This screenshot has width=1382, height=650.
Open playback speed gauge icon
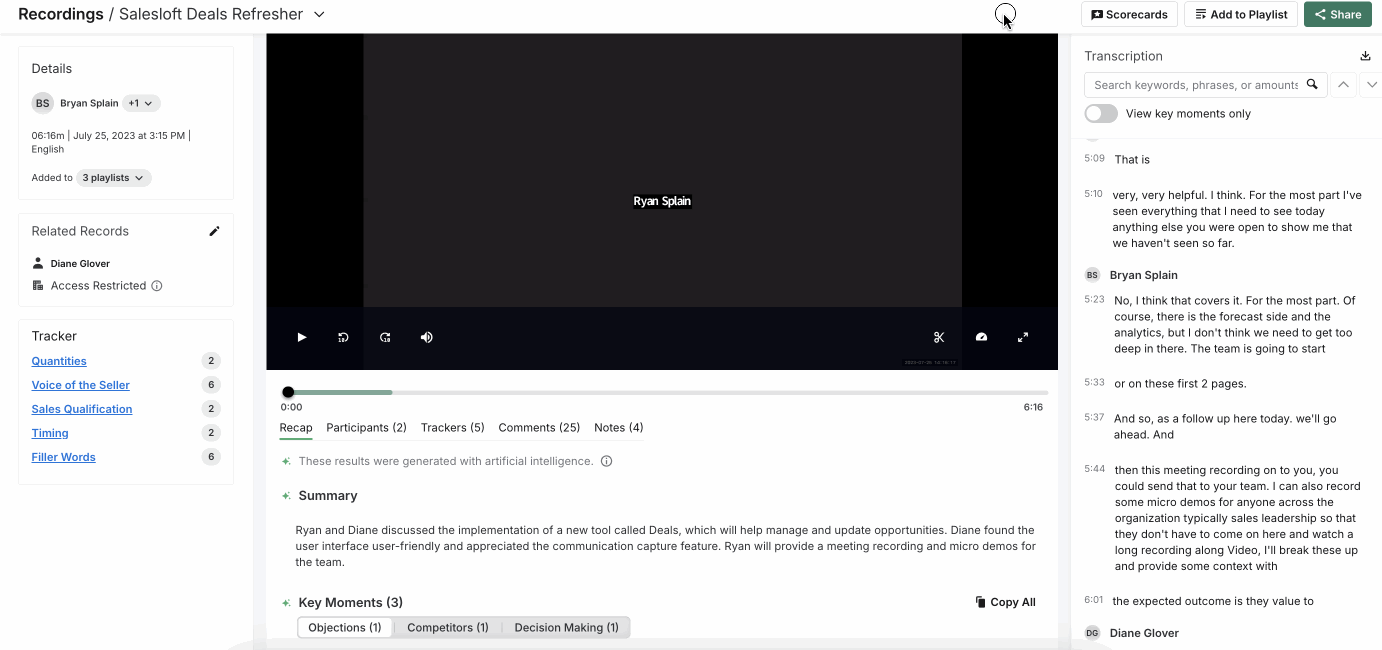click(x=981, y=338)
